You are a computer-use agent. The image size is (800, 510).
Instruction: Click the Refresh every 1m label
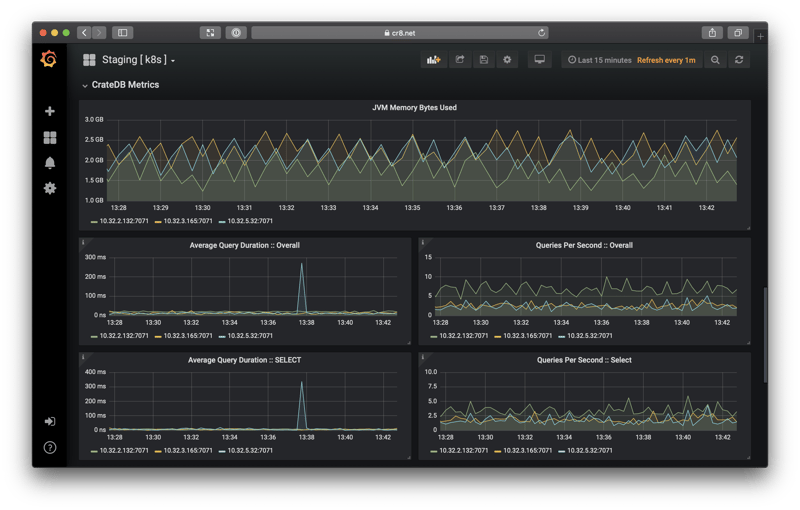tap(666, 60)
